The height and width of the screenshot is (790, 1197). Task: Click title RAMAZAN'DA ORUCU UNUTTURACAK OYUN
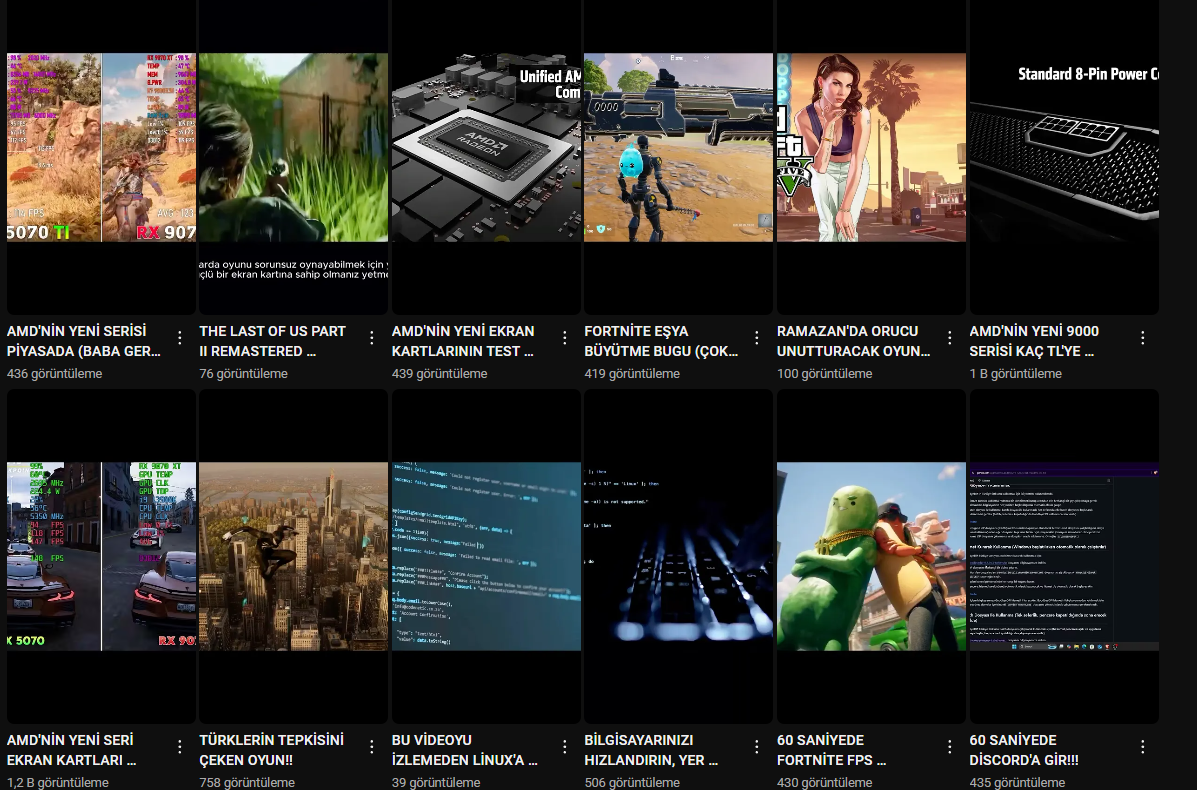point(853,341)
